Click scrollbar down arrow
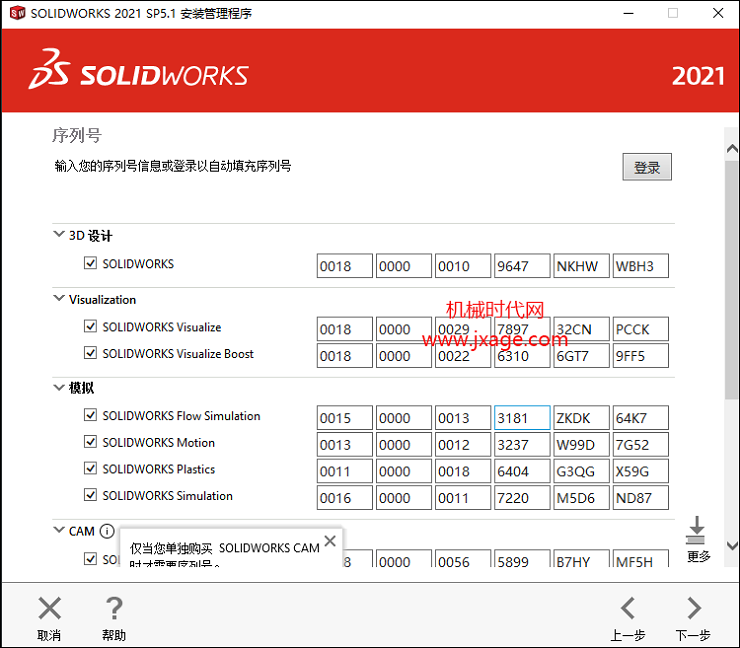Screen dimensions: 740x648 click(x=732, y=546)
